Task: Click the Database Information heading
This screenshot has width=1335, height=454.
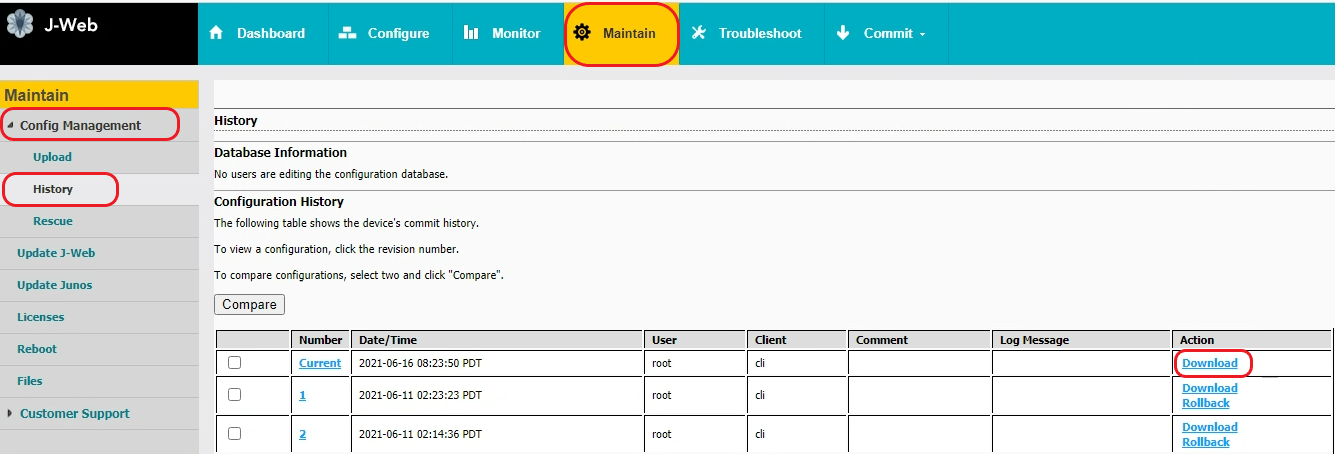Action: point(281,153)
